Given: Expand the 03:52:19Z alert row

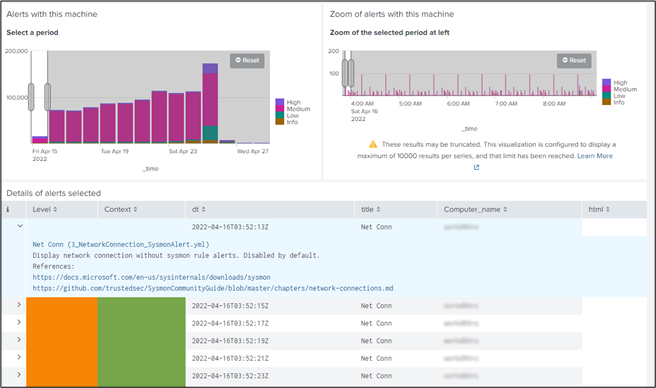Looking at the screenshot, I should 19,339.
